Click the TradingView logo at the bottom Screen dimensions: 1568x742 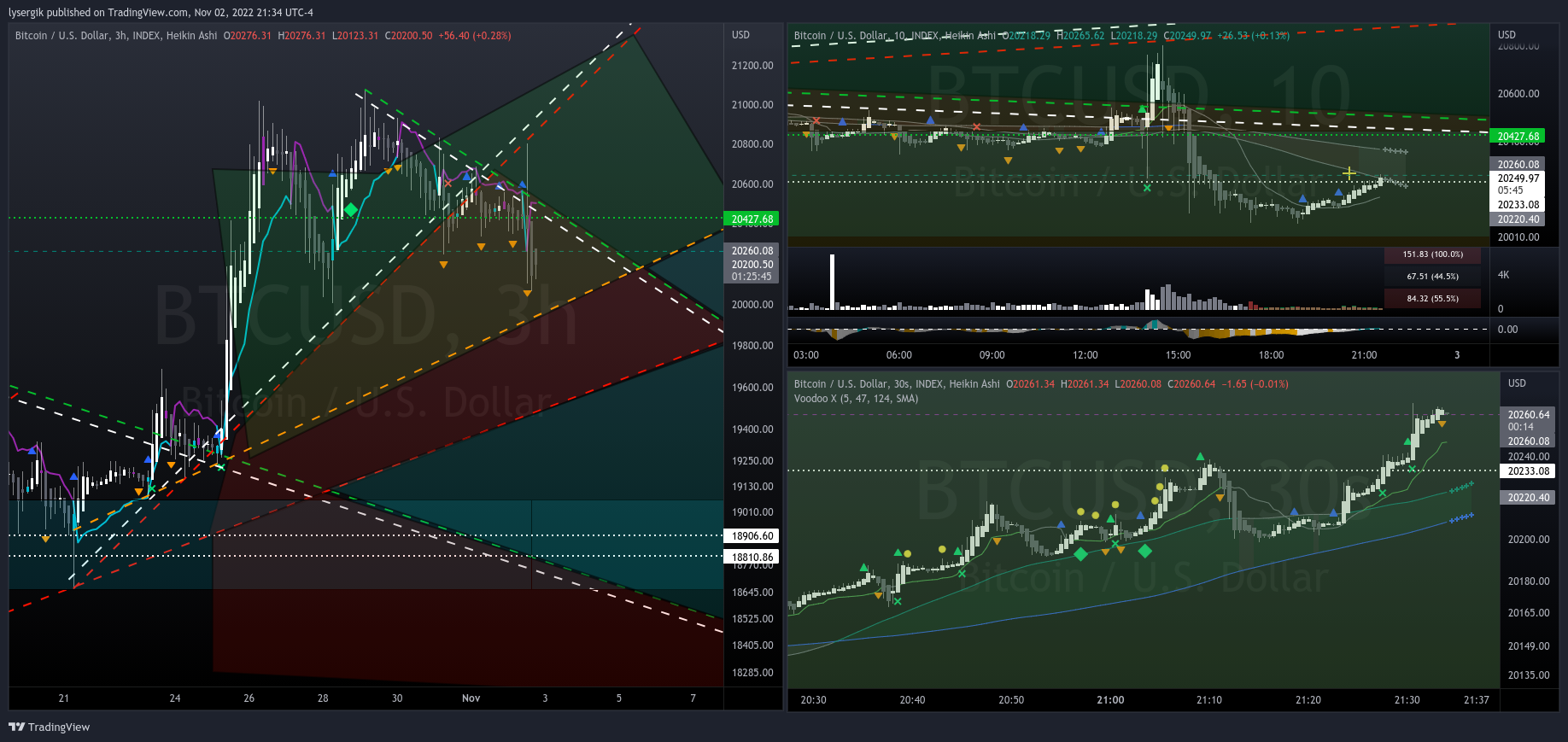click(x=49, y=727)
